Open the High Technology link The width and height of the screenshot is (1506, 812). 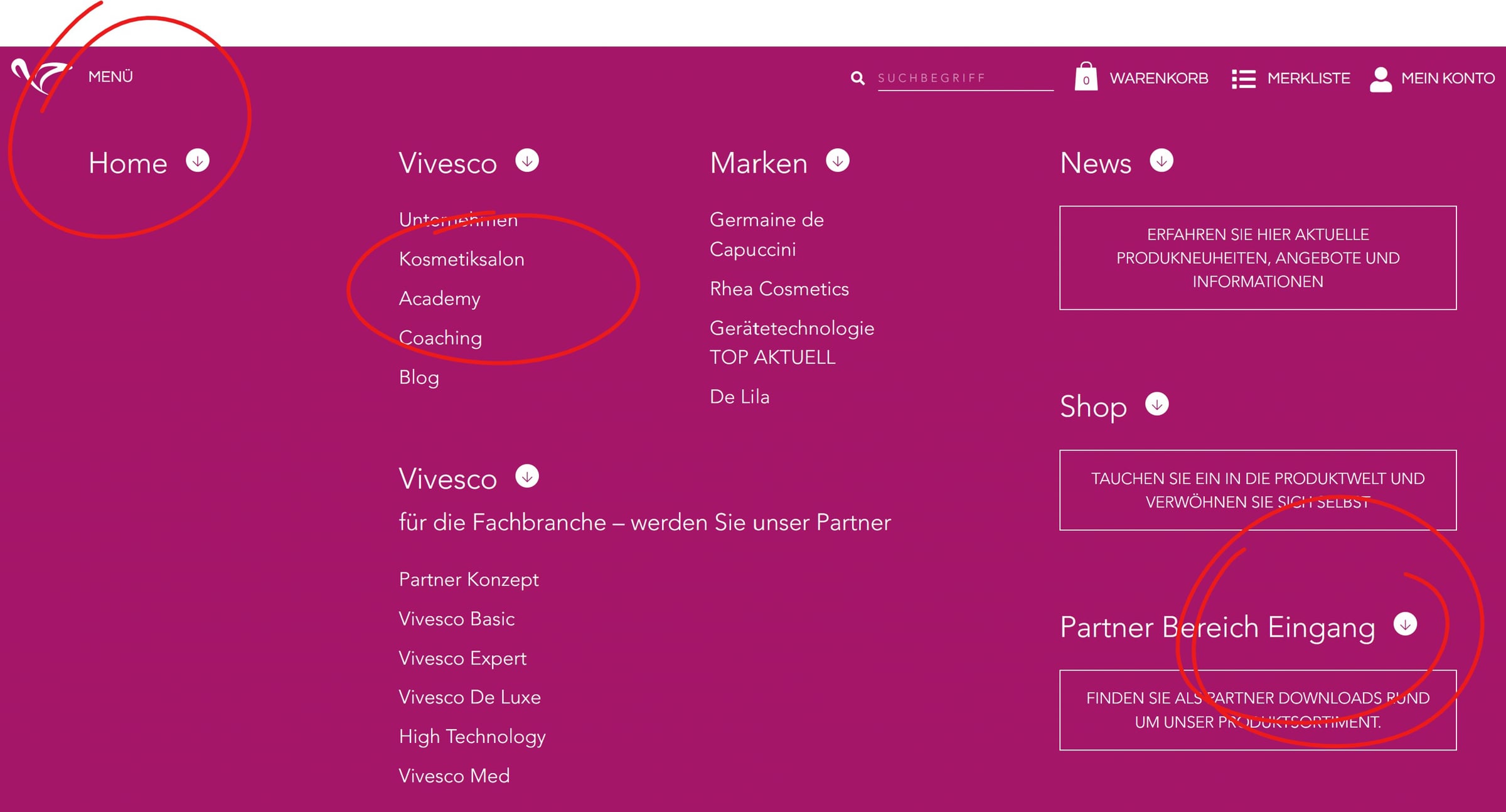(x=472, y=737)
